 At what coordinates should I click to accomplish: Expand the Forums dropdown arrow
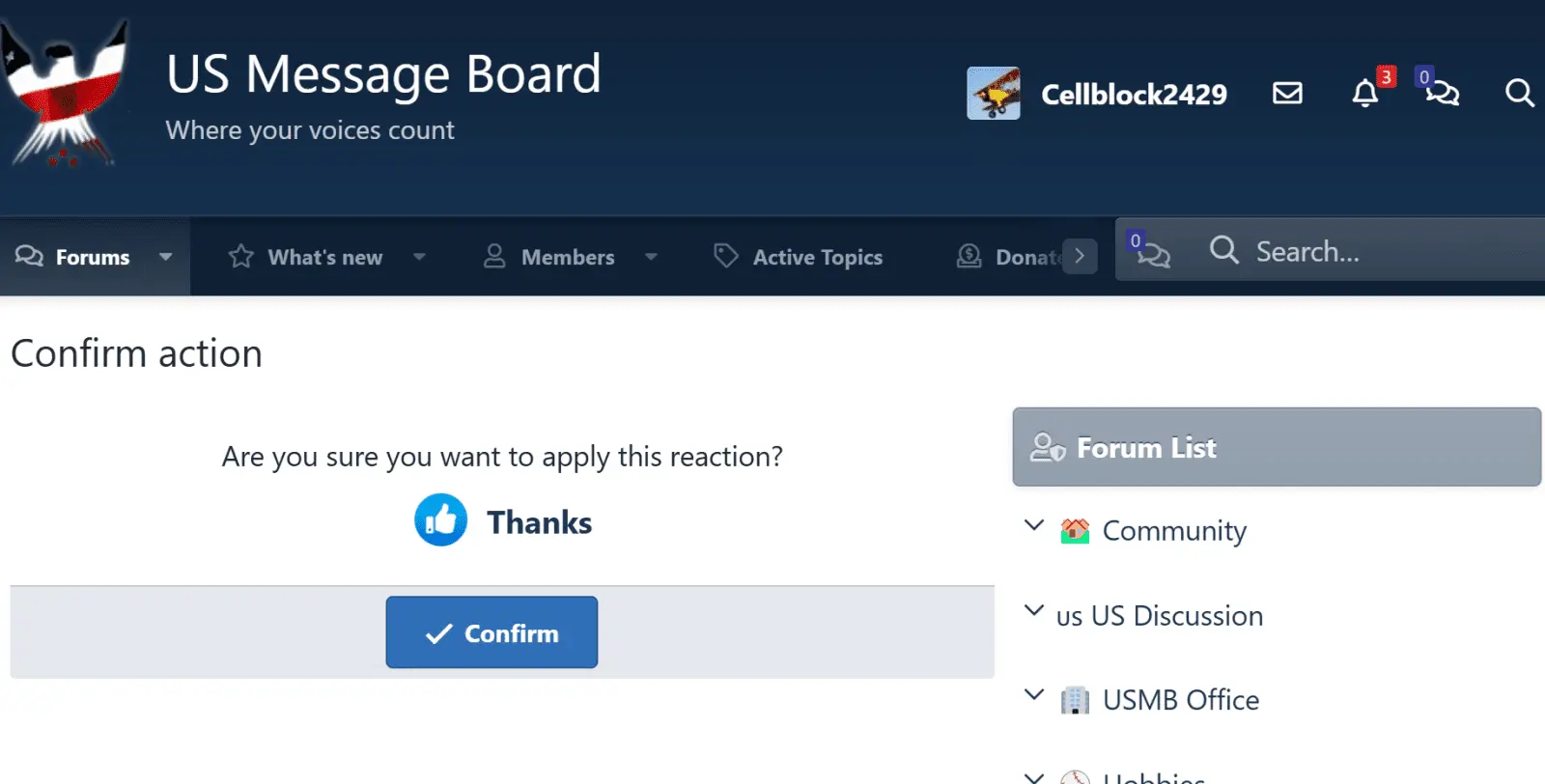(166, 257)
